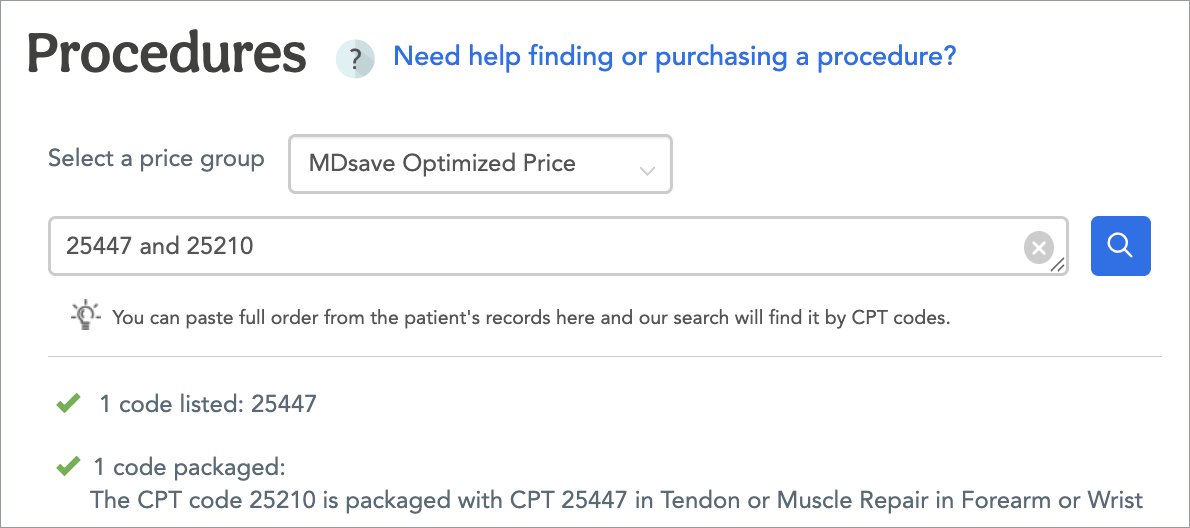
Task: Click the word 'MDsave' in price dropdown
Action: [352, 164]
